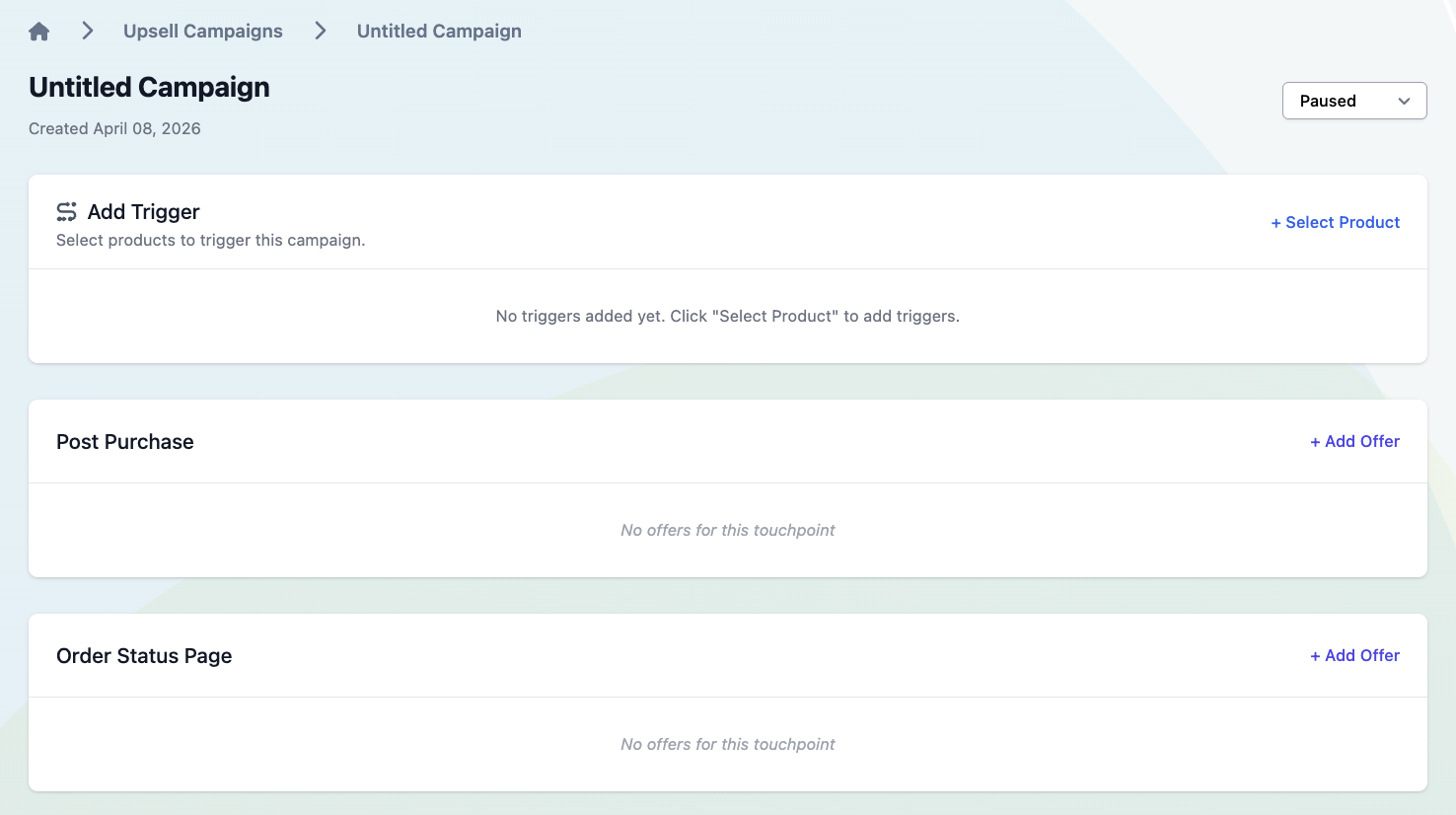
Task: Click the Created April 08, 2026 text
Action: [114, 128]
